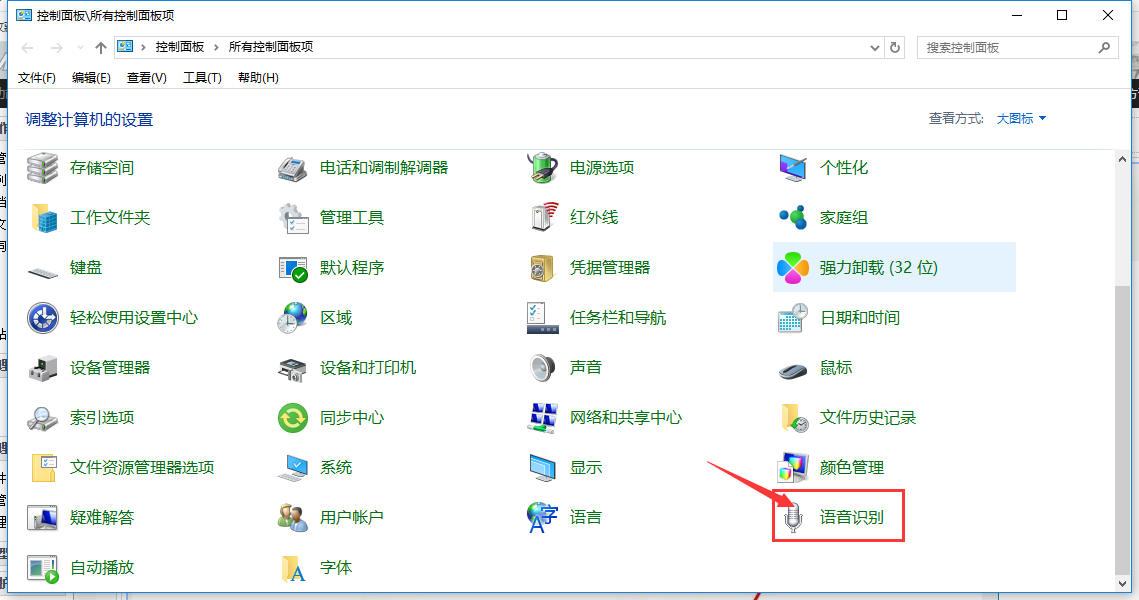Image resolution: width=1139 pixels, height=600 pixels.
Task: Click the title bar control panel icon
Action: (x=24, y=15)
